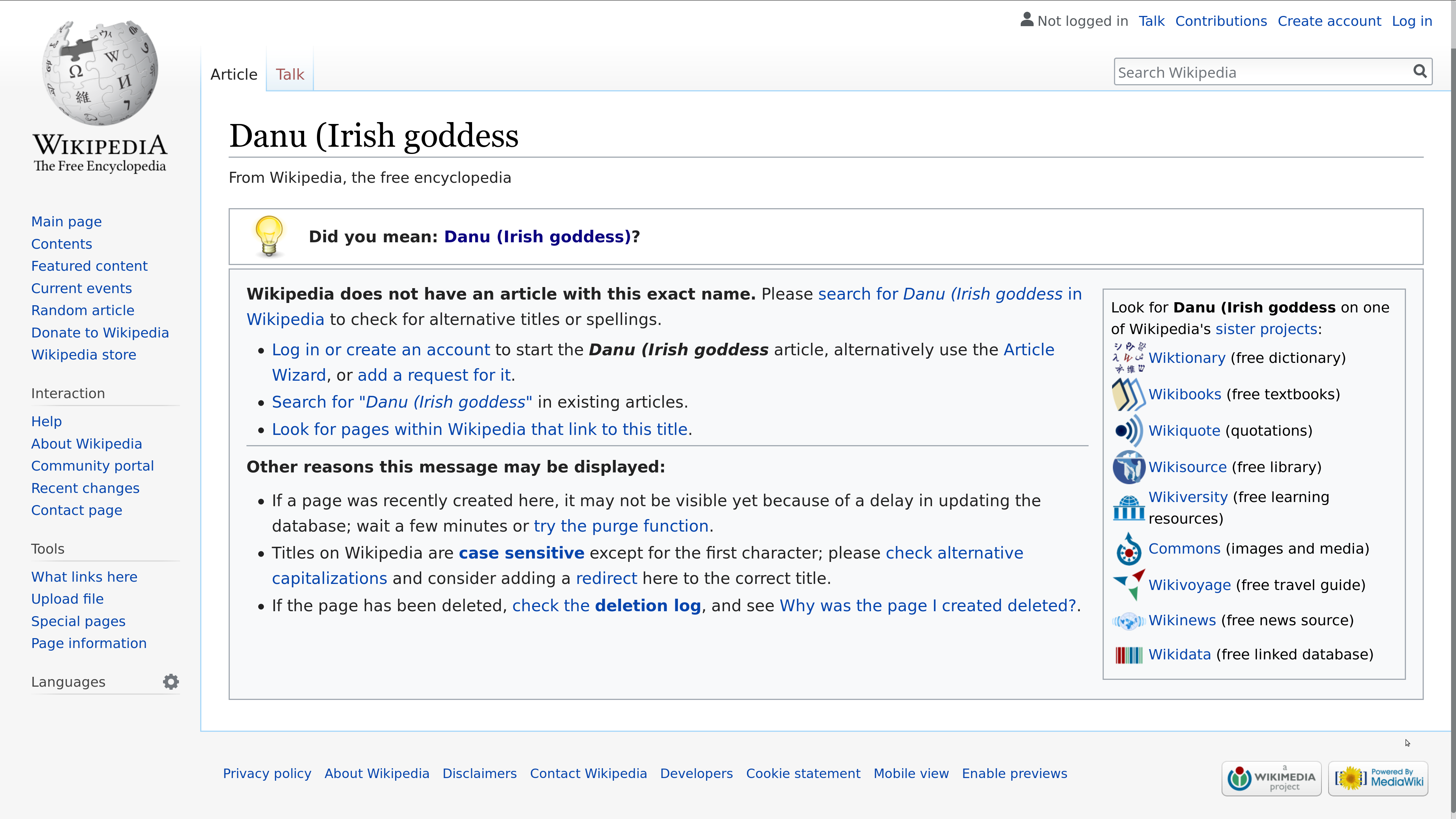The height and width of the screenshot is (819, 1456).
Task: Open Recent changes
Action: tap(85, 488)
